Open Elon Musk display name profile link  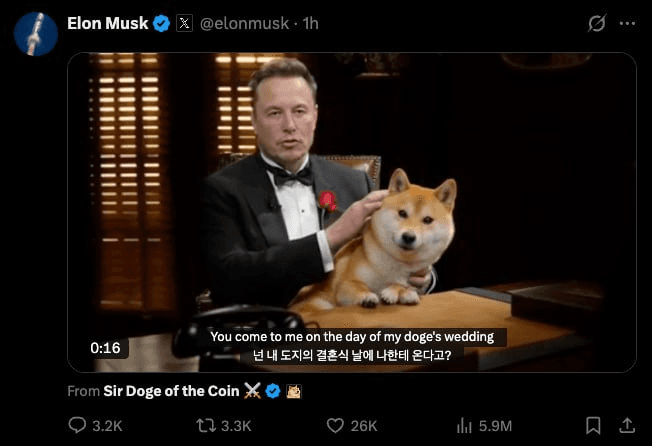[x=108, y=23]
